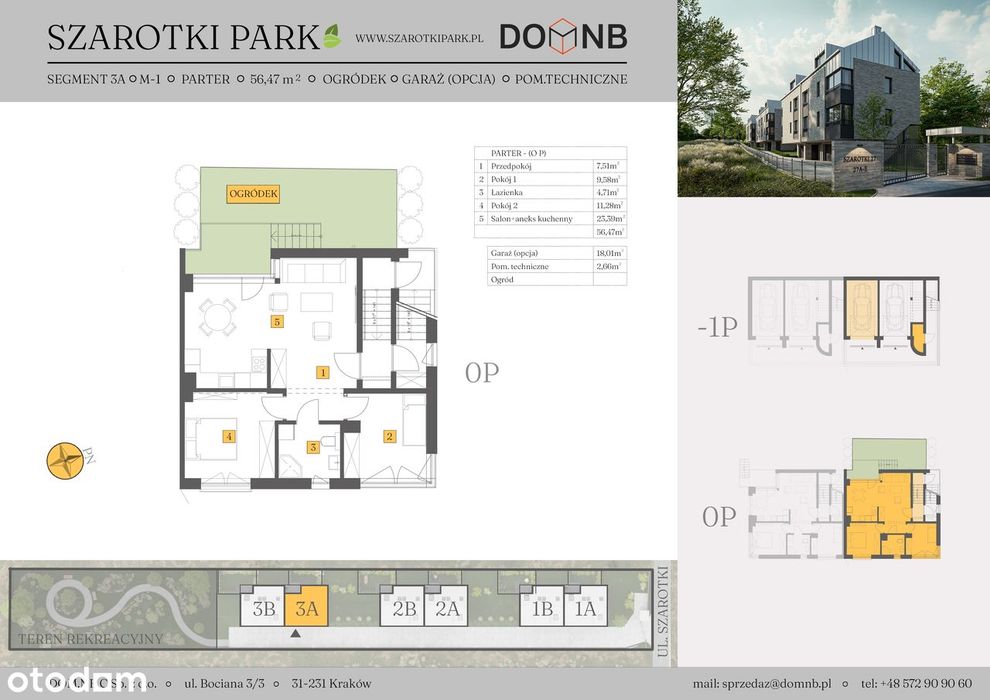Click the yellow technical room in -1P plan
Image resolution: width=990 pixels, height=700 pixels.
(x=919, y=338)
